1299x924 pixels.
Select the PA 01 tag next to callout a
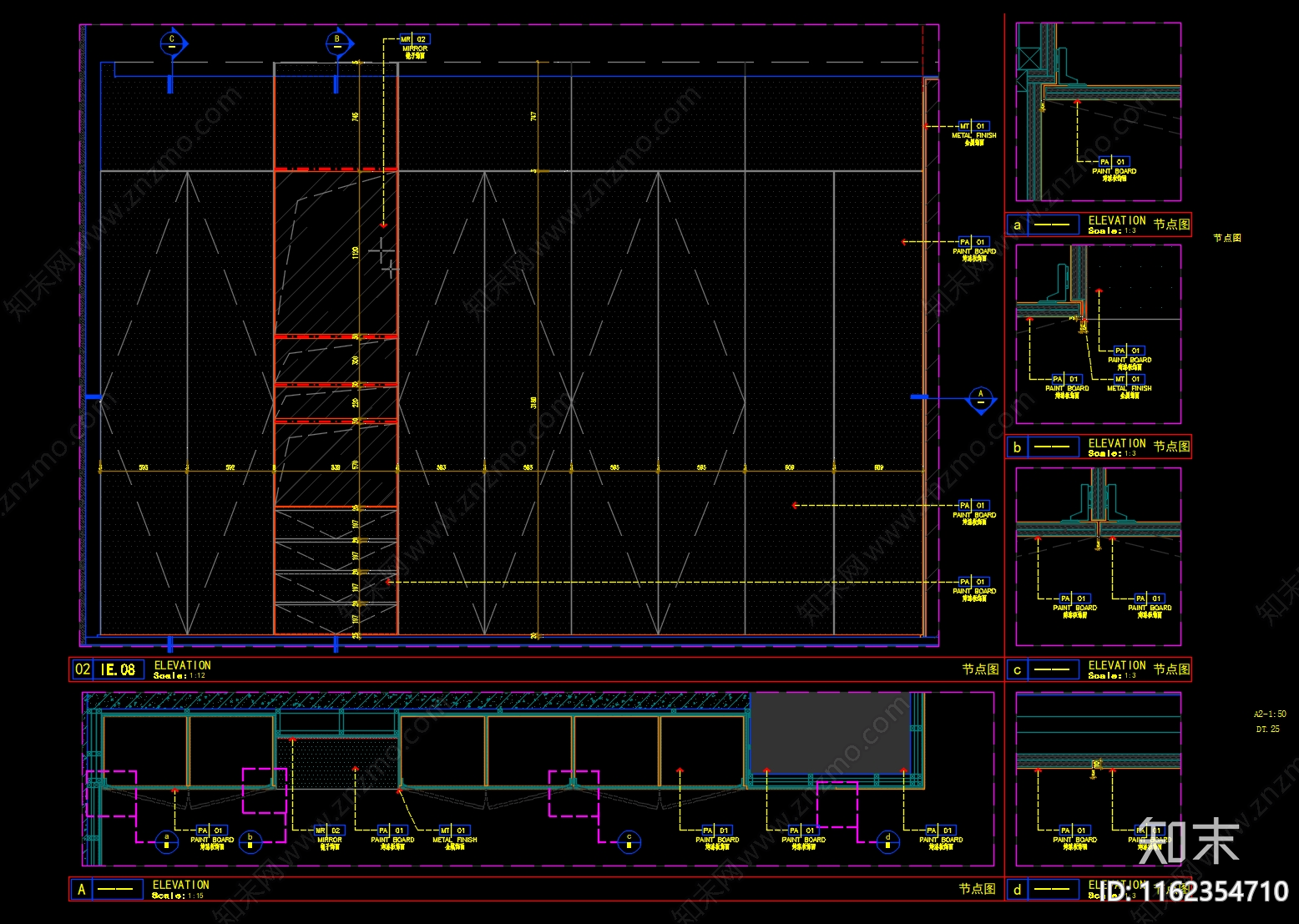(x=212, y=838)
